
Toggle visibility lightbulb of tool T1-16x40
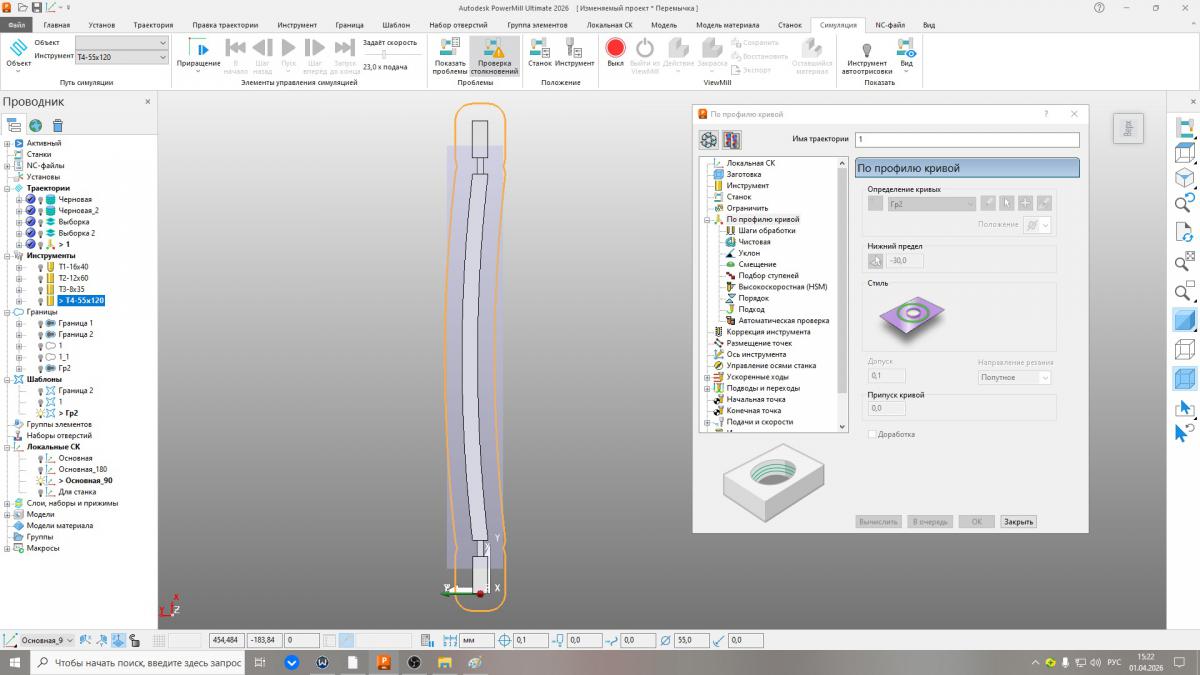(41, 267)
